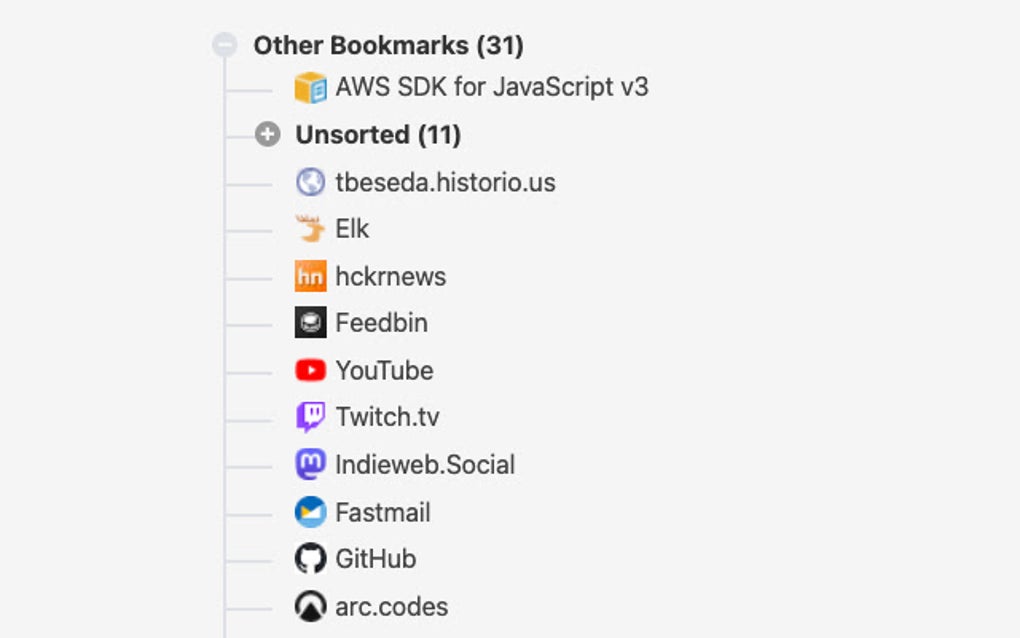
Task: Click the Fastmail envelope icon
Action: pos(311,511)
